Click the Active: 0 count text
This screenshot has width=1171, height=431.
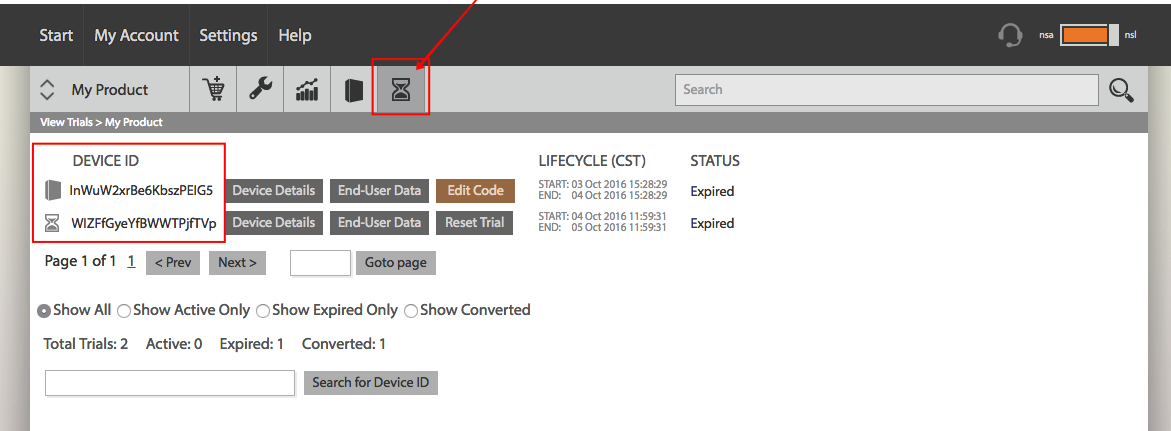pyautogui.click(x=174, y=344)
